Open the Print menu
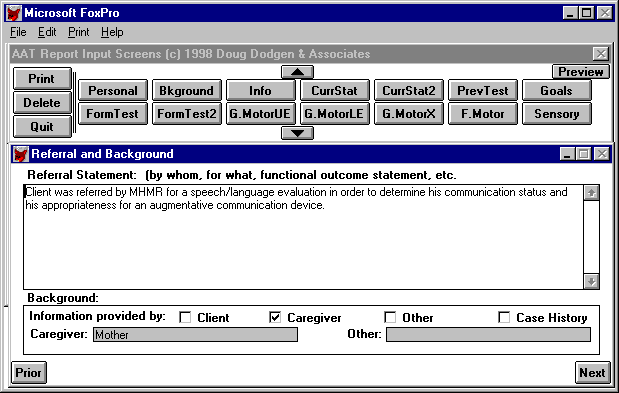Screen dimensions: 619x393 click(x=79, y=32)
